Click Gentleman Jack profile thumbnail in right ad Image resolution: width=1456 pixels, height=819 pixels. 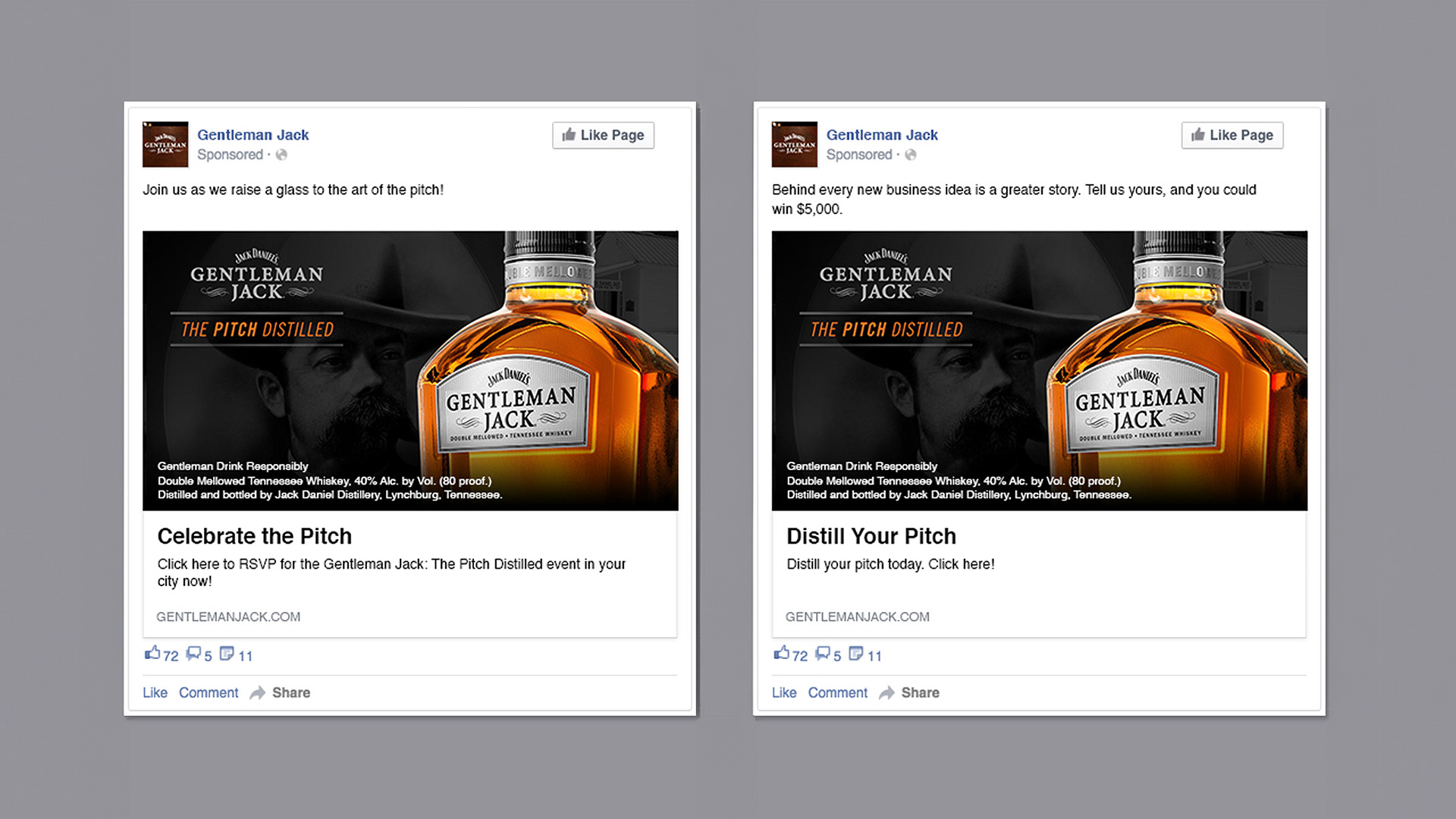795,144
